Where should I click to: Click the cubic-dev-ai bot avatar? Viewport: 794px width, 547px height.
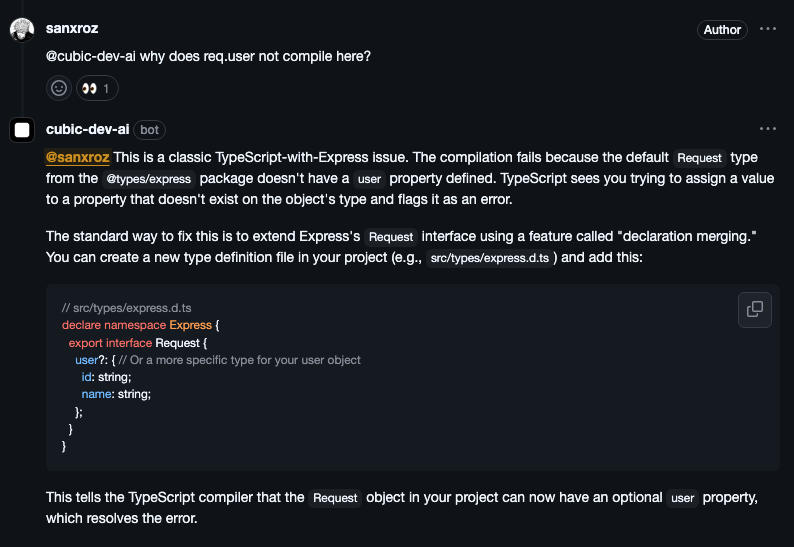pos(22,130)
